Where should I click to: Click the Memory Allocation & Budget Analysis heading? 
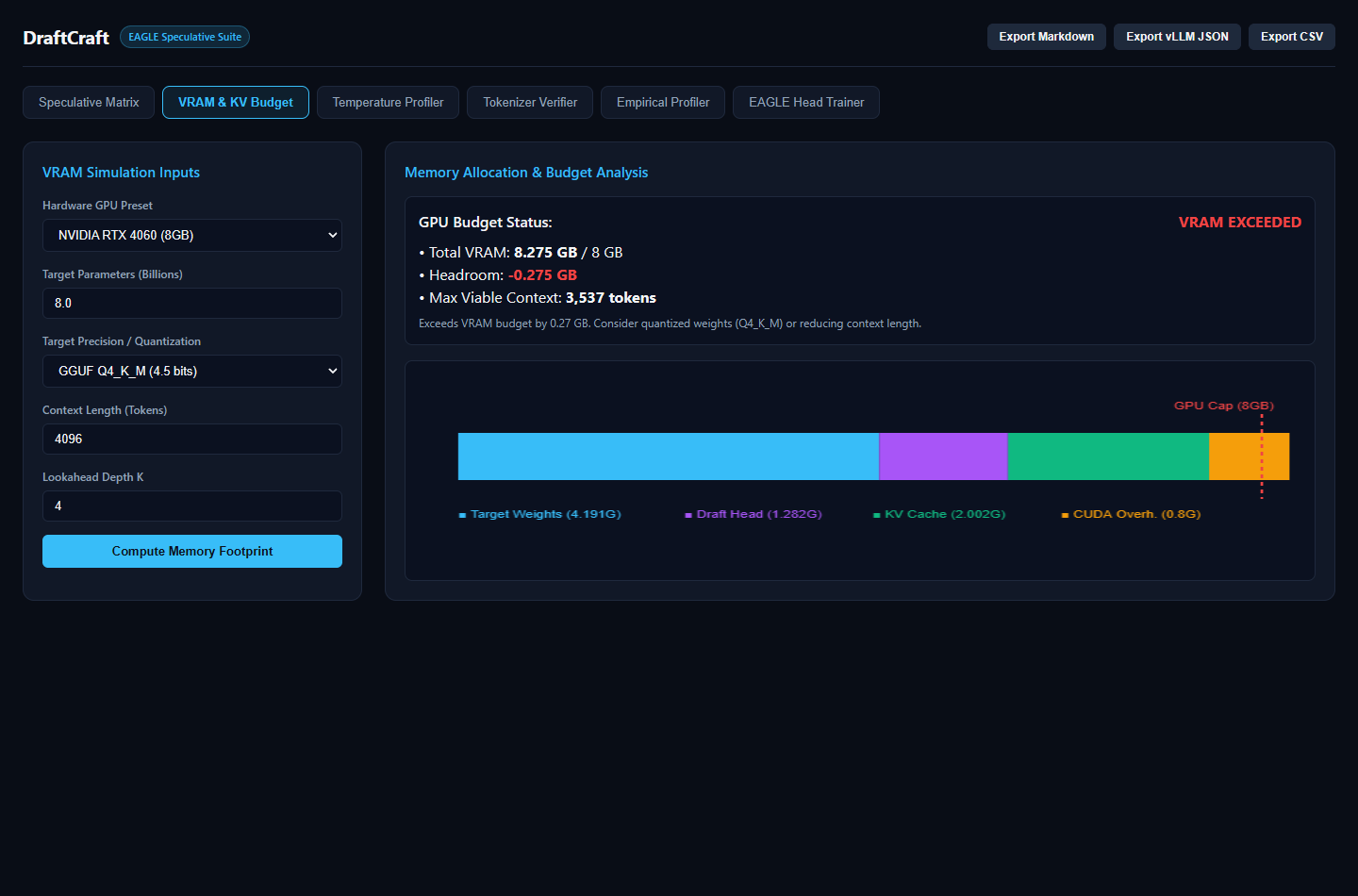coord(526,173)
